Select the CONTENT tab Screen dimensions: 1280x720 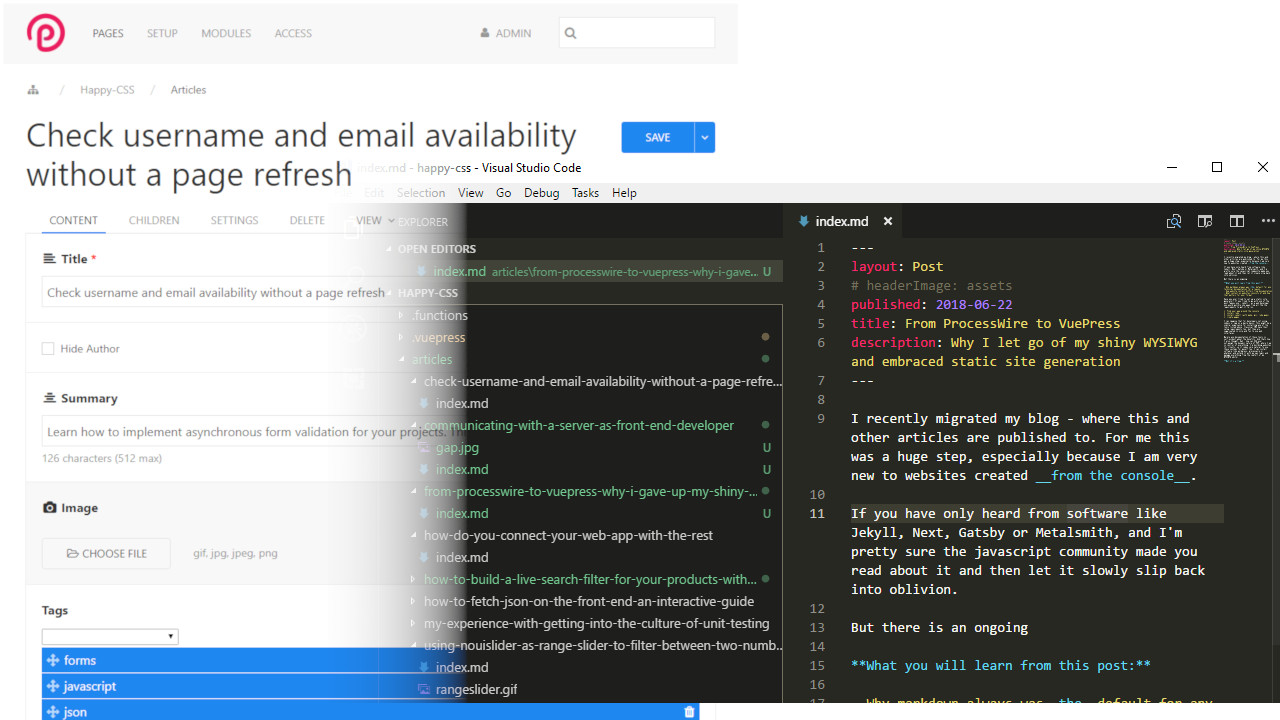point(74,220)
